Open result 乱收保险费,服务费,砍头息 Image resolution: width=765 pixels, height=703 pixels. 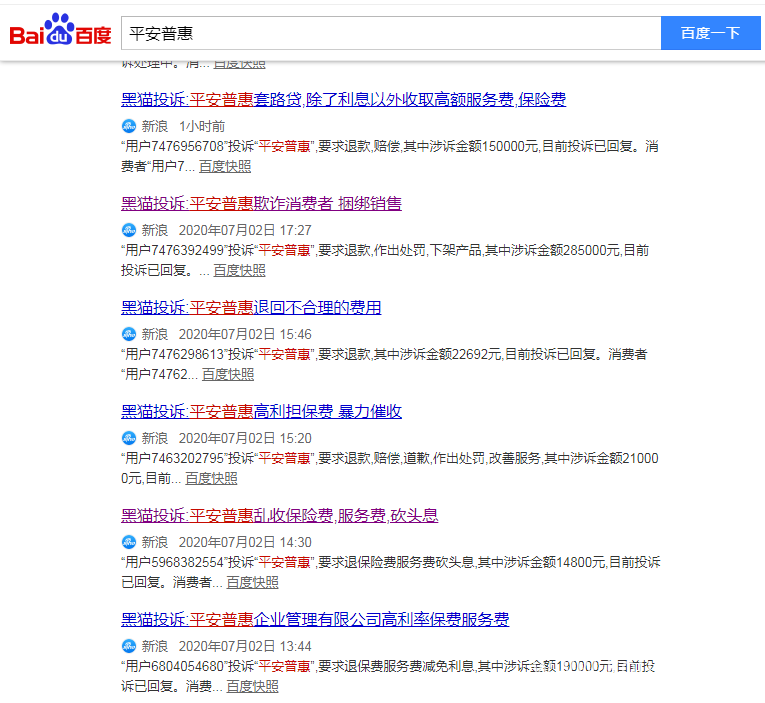pyautogui.click(x=280, y=515)
